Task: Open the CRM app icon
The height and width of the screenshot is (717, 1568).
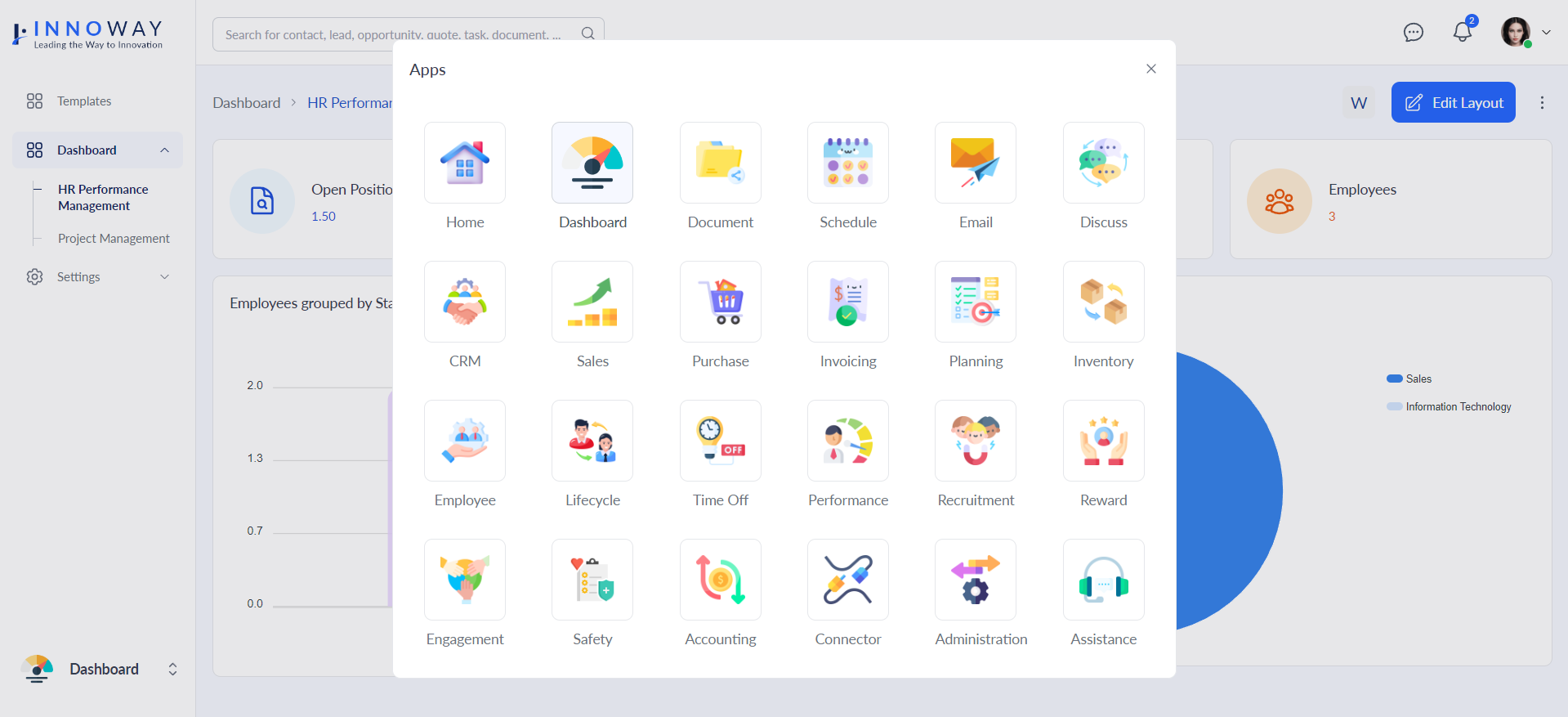Action: point(464,302)
